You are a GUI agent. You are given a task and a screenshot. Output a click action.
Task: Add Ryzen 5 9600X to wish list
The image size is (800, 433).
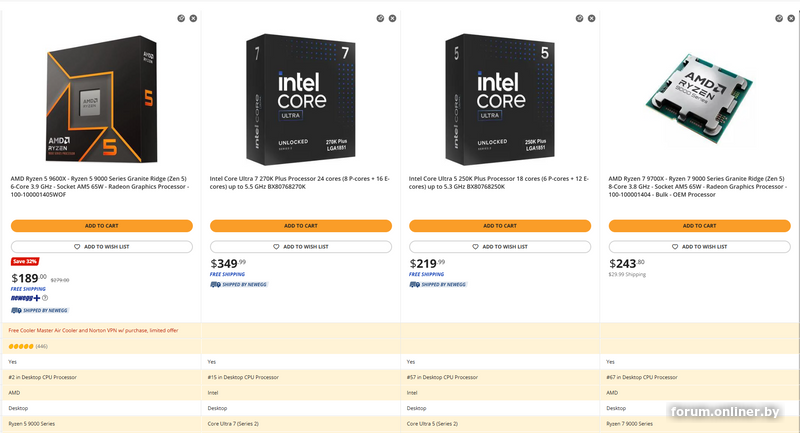[x=101, y=246]
